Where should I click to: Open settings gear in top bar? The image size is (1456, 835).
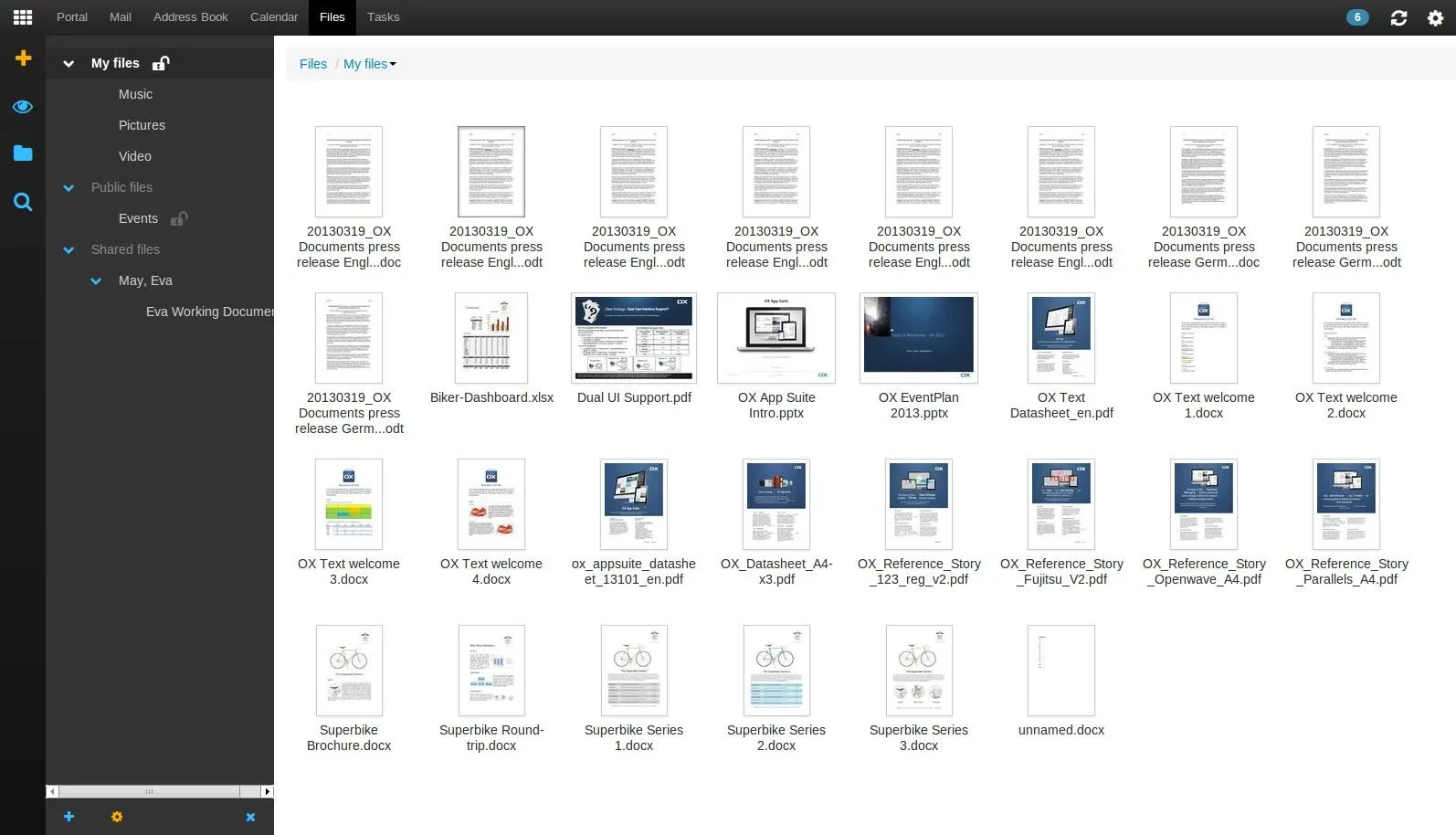[x=1435, y=17]
